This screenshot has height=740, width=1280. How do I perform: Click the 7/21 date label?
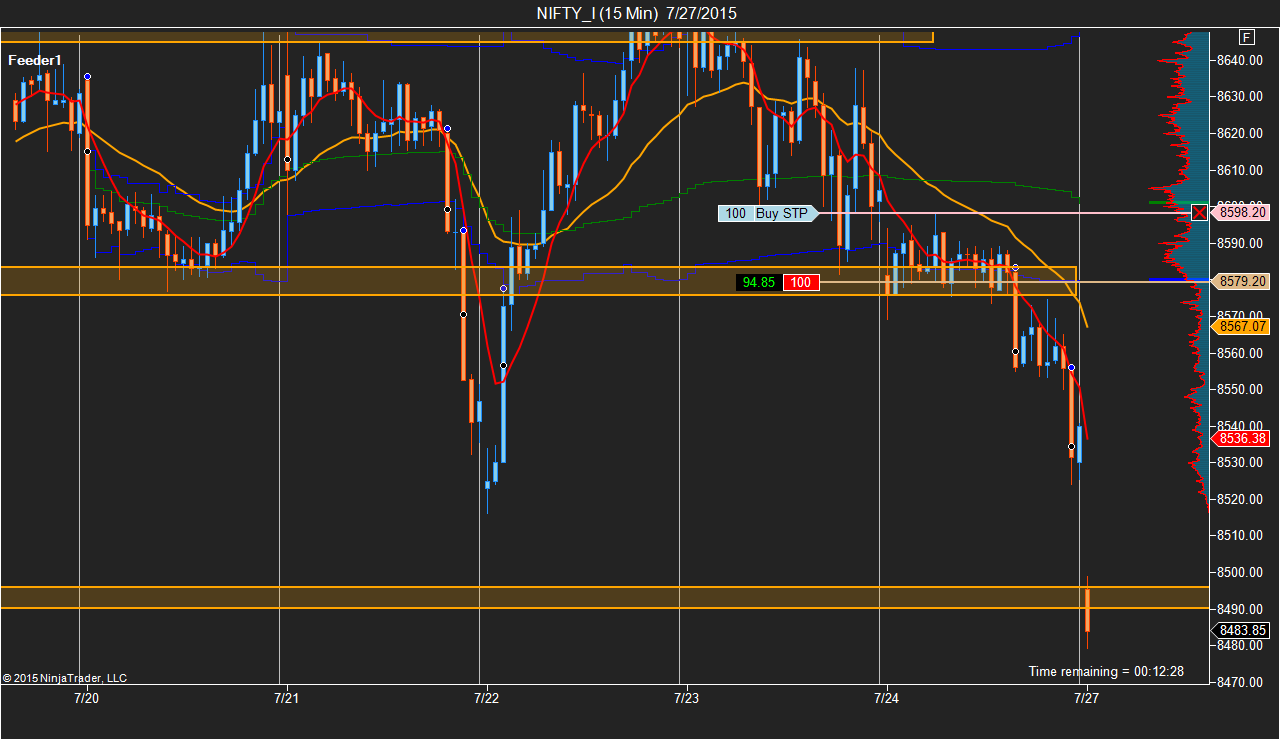tap(287, 698)
